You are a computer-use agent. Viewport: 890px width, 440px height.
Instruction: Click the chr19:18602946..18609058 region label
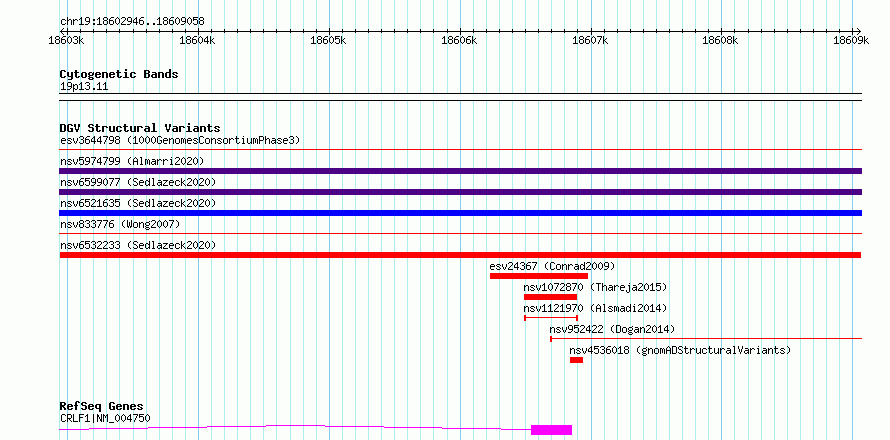click(x=132, y=22)
